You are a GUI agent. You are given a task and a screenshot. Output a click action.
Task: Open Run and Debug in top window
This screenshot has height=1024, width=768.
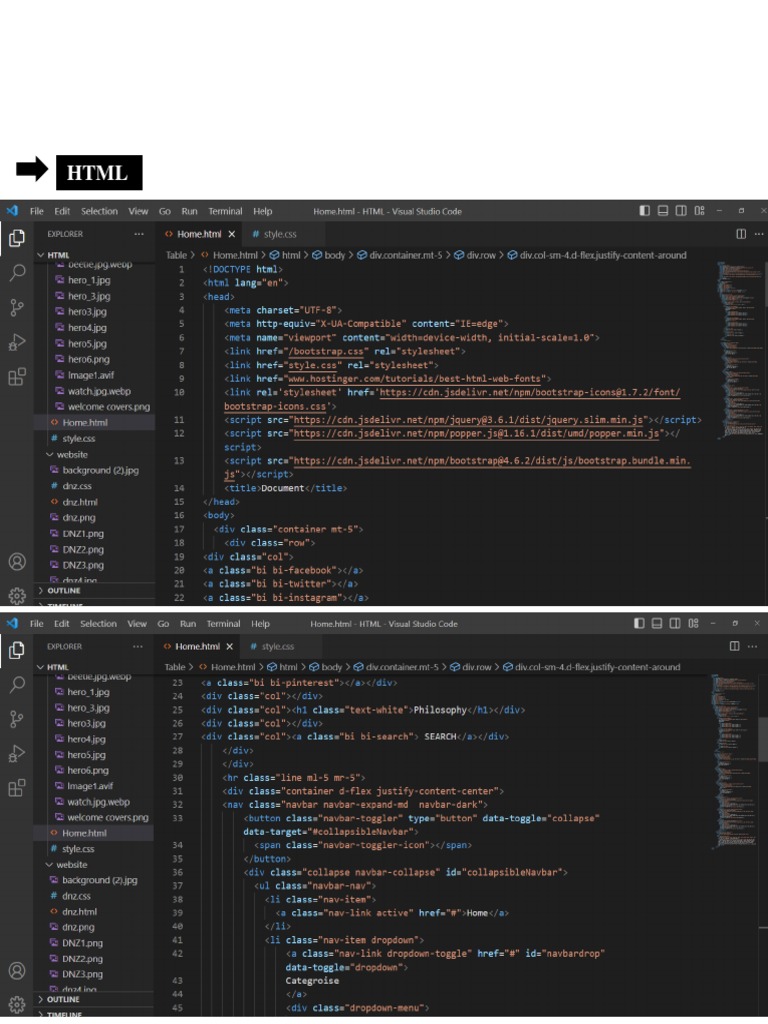coord(17,342)
